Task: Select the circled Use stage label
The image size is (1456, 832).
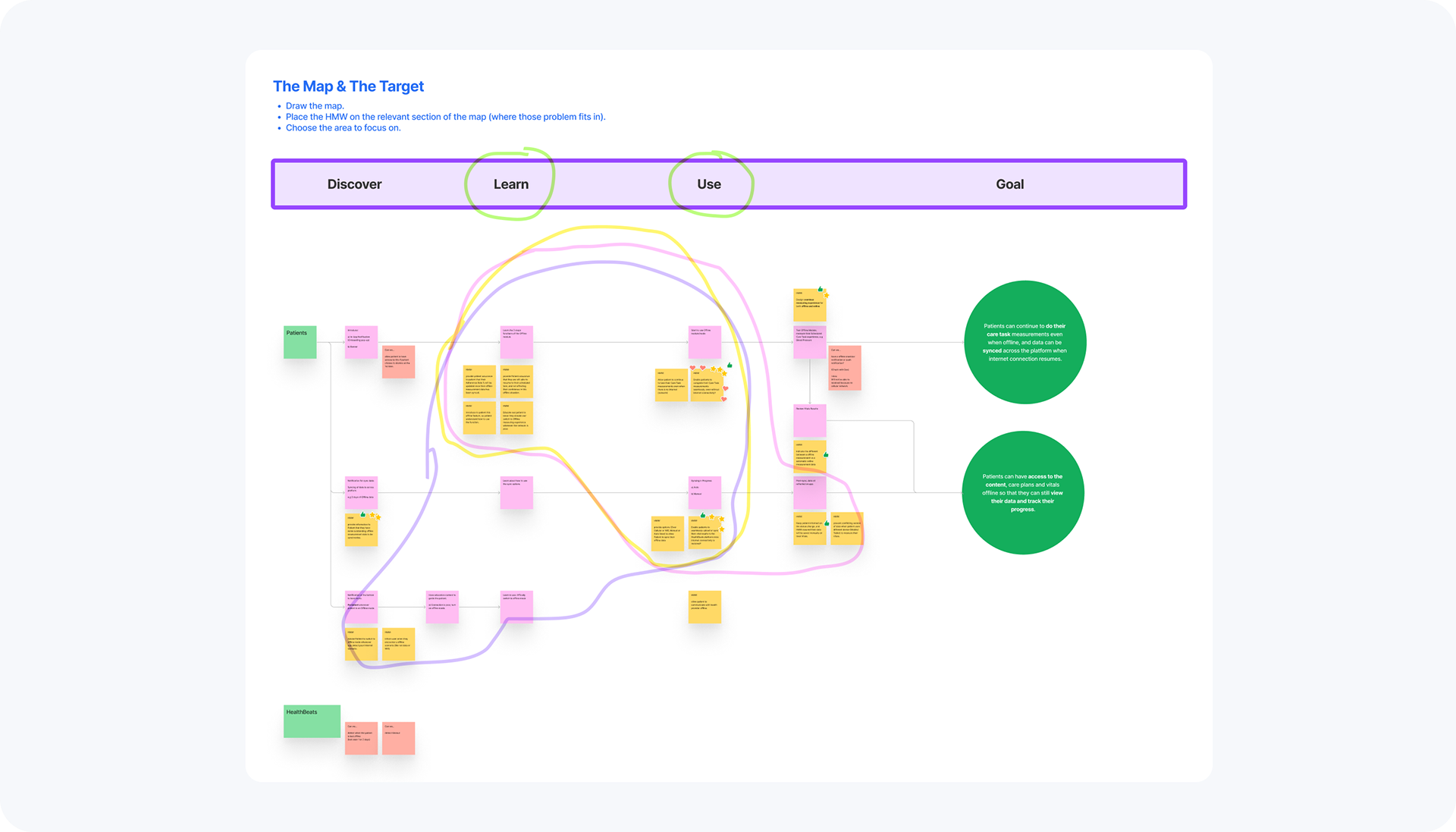Action: (x=708, y=184)
